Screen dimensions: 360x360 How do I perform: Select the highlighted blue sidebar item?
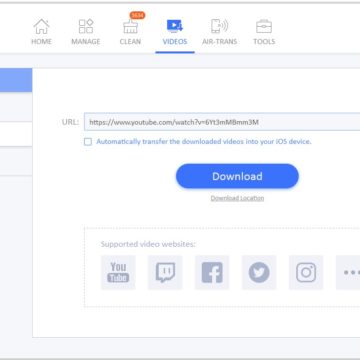[16, 80]
